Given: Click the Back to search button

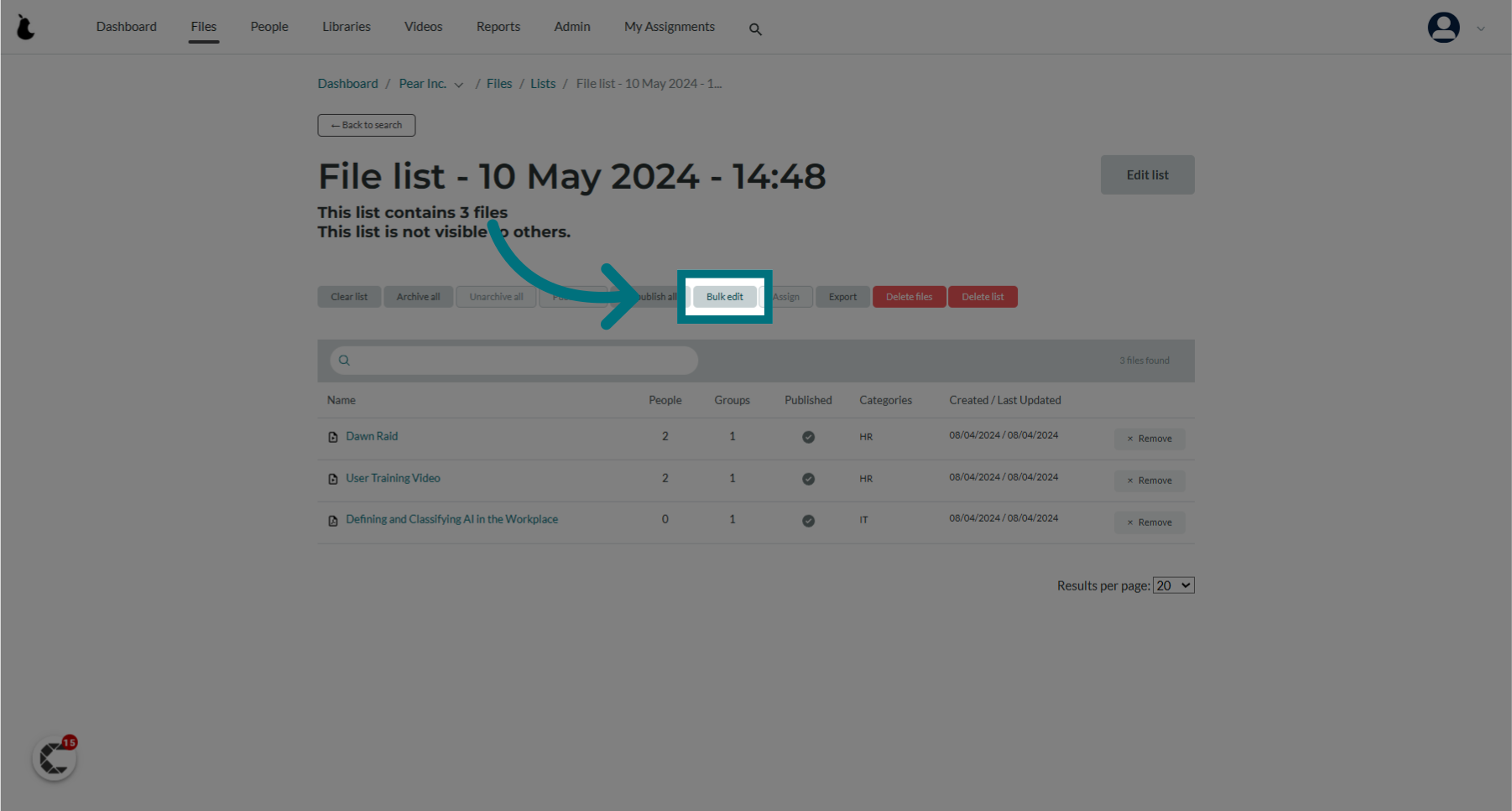Looking at the screenshot, I should pyautogui.click(x=367, y=125).
